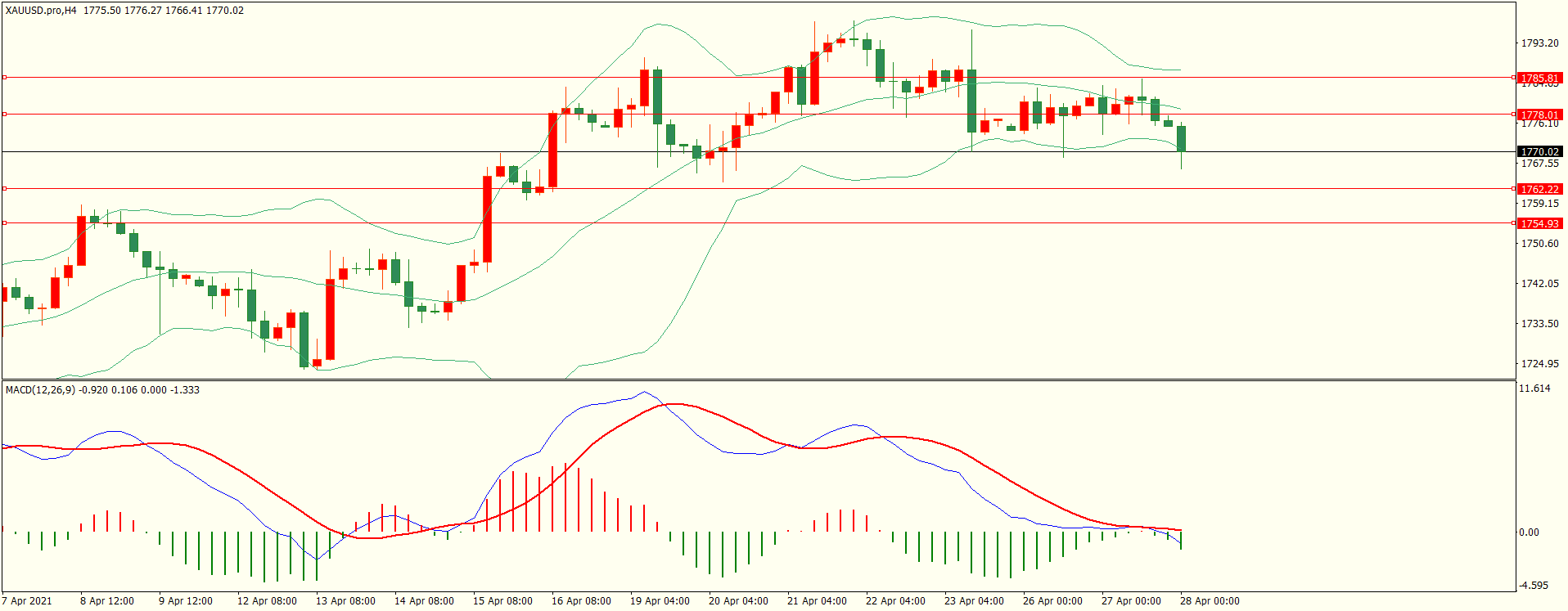Click the 15 Apr 08:00 time label
This screenshot has width=1568, height=611.
502,601
